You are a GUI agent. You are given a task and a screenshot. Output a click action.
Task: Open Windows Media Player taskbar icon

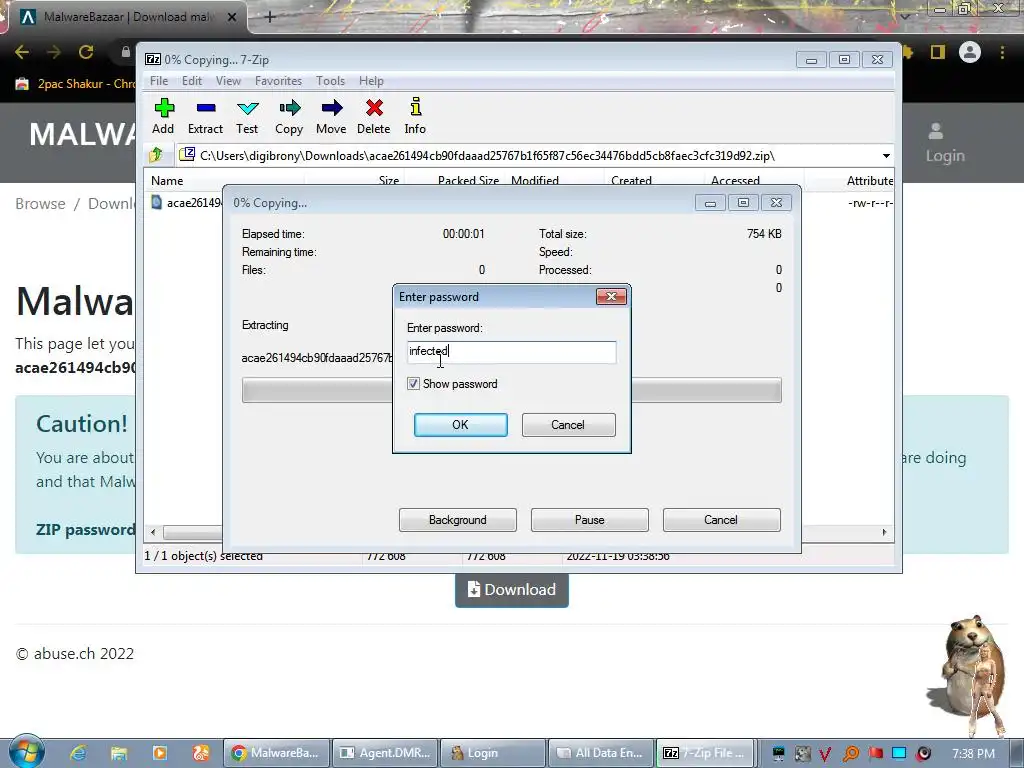160,753
